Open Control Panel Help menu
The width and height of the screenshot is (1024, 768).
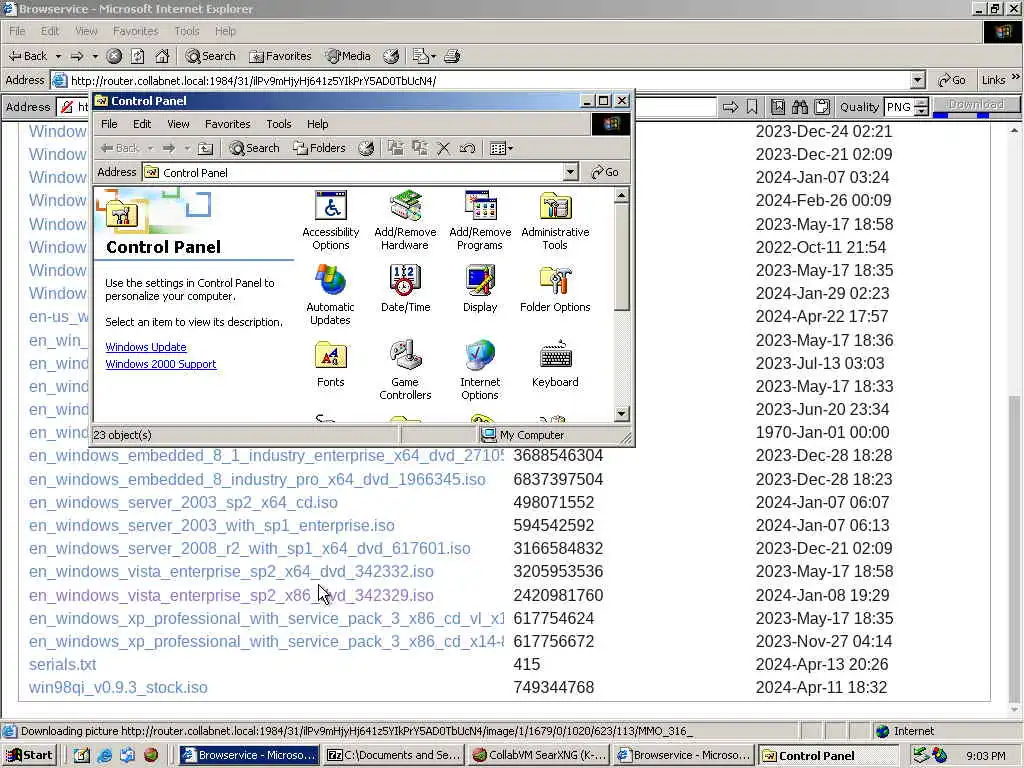point(317,124)
